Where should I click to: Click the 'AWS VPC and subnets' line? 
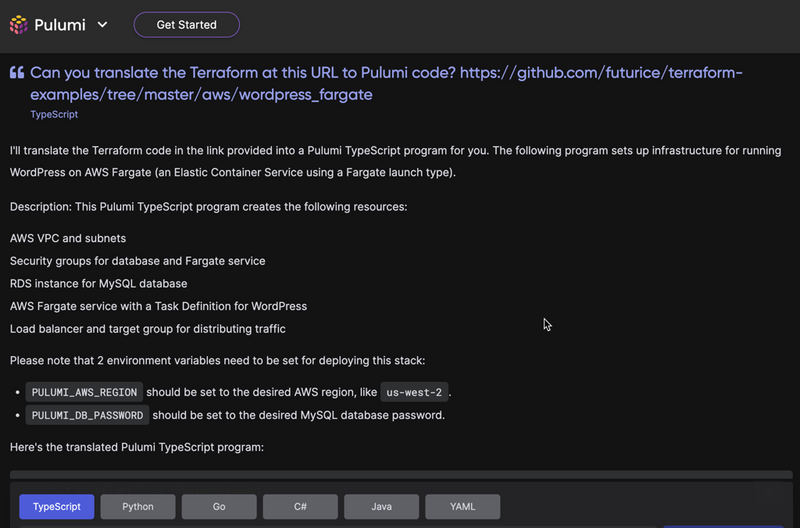point(68,238)
